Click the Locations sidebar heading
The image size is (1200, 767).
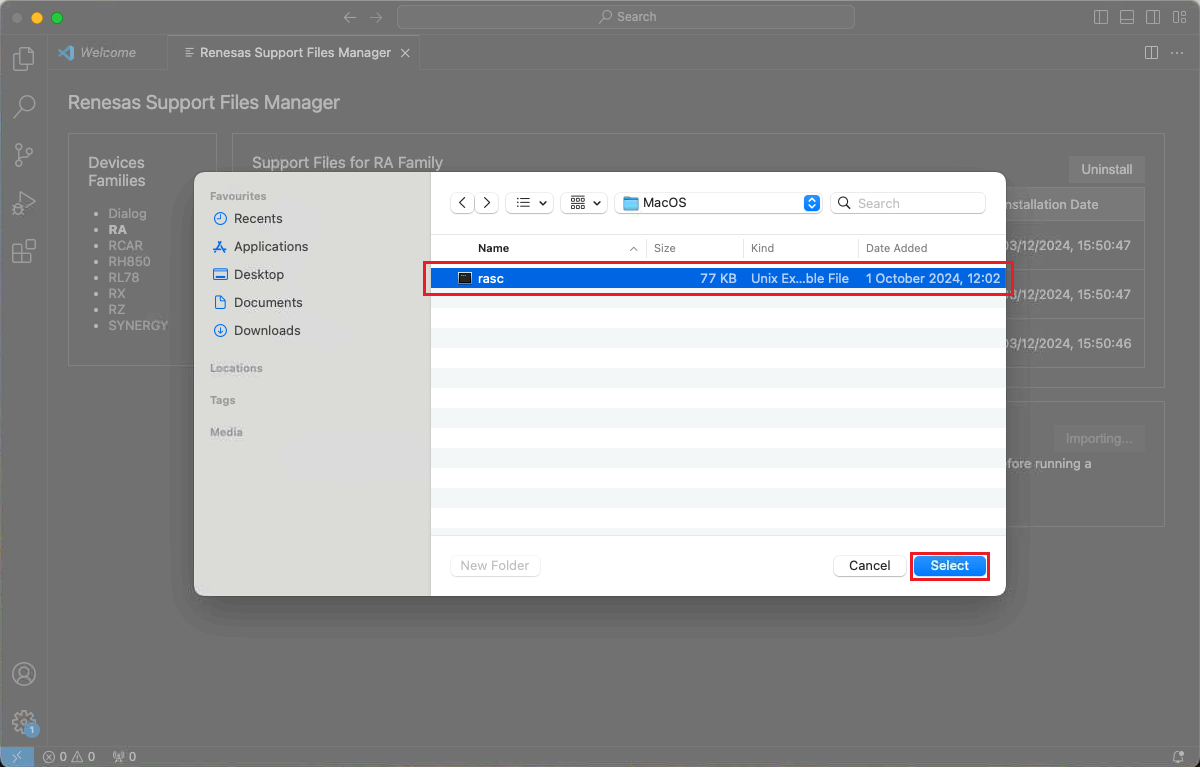coord(236,368)
